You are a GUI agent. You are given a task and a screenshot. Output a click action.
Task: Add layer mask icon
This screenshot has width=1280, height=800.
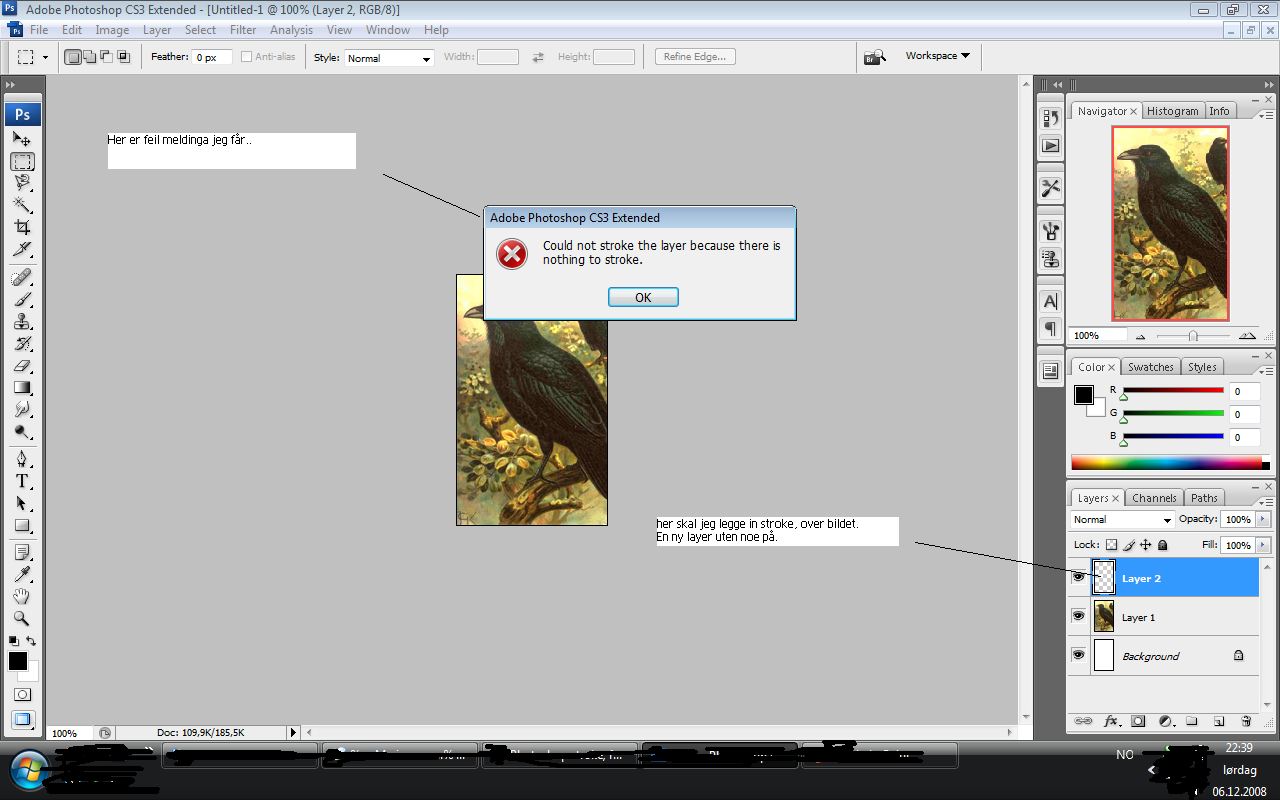1138,721
